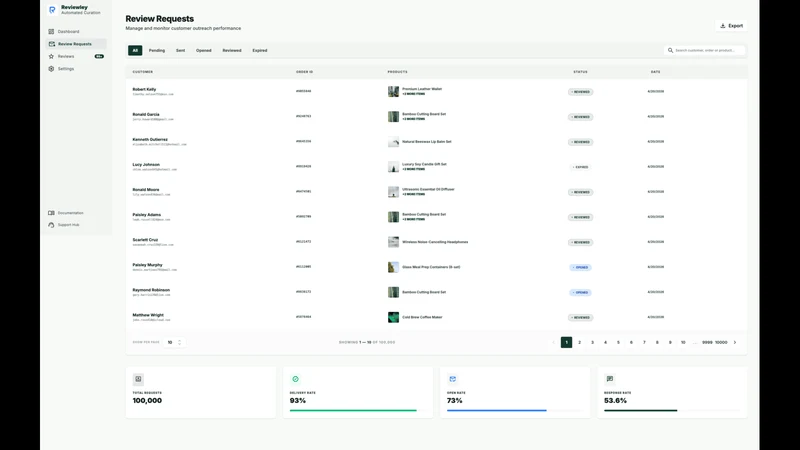800x450 pixels.
Task: Click the Delivery Rate checkmark icon
Action: click(x=295, y=379)
